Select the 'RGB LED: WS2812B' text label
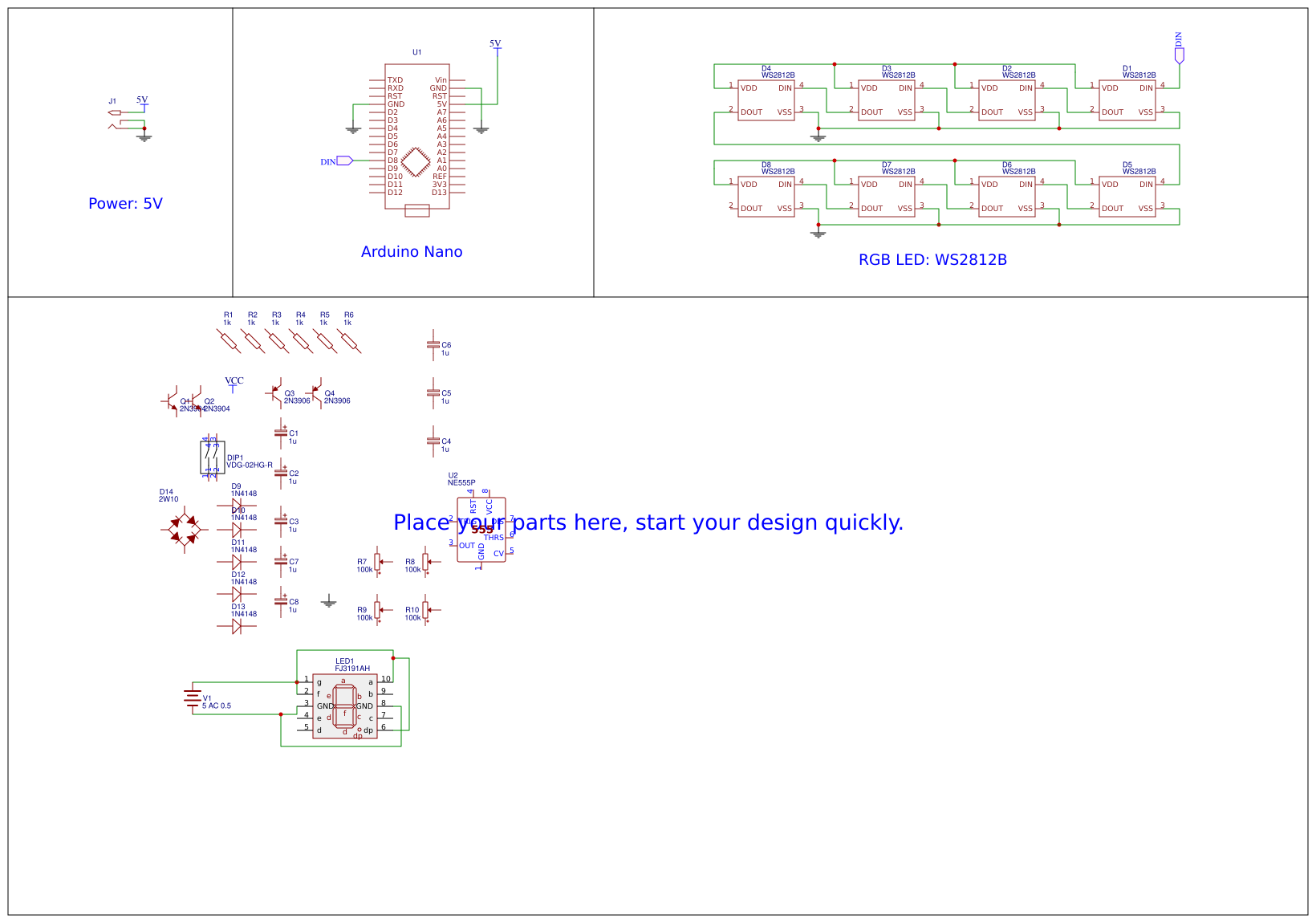The width and height of the screenshot is (1316, 923). click(932, 260)
